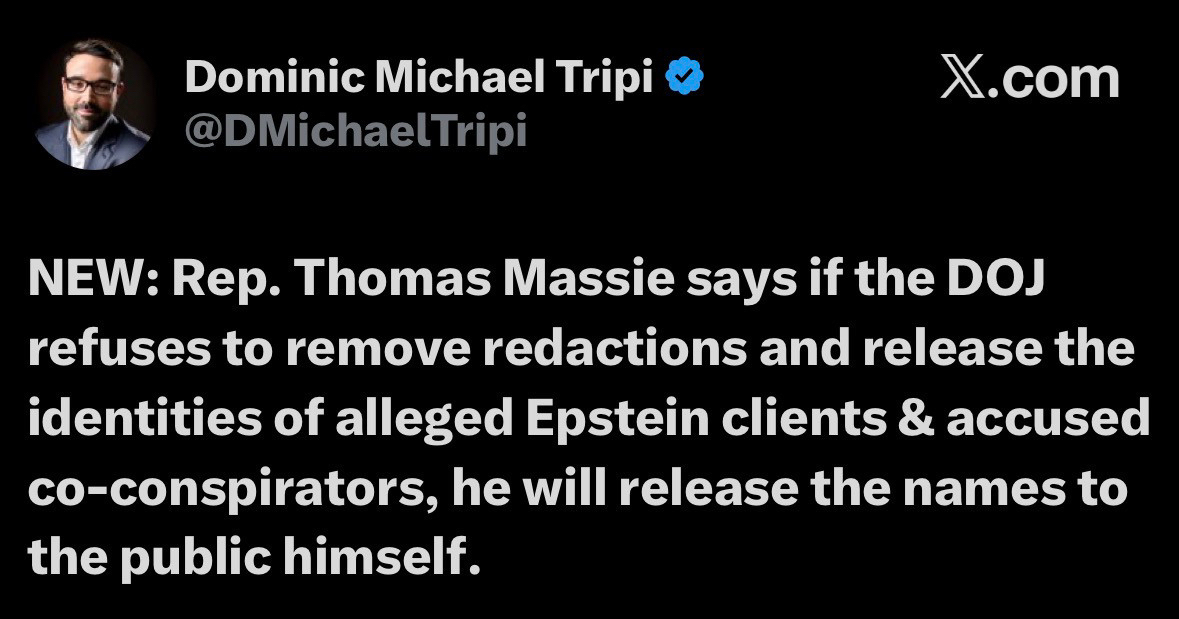
Task: Open Dominic Michael Tripi's profile photo
Action: [91, 104]
